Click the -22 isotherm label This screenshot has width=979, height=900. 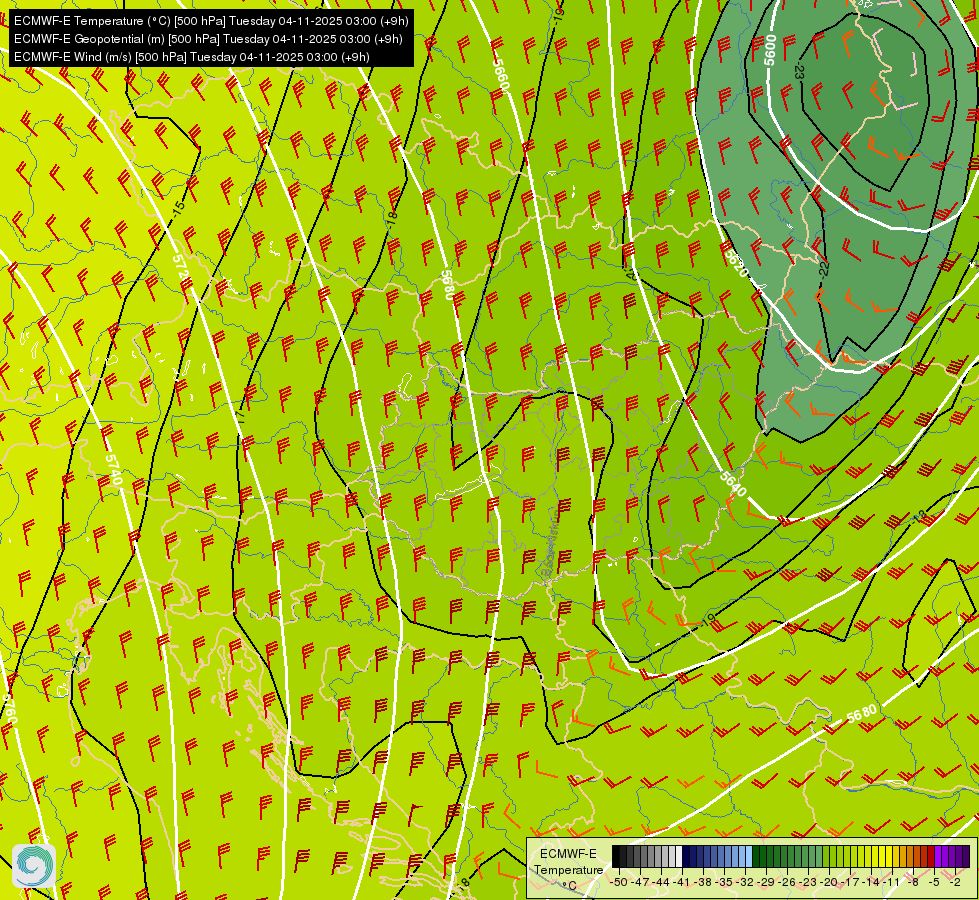824,269
